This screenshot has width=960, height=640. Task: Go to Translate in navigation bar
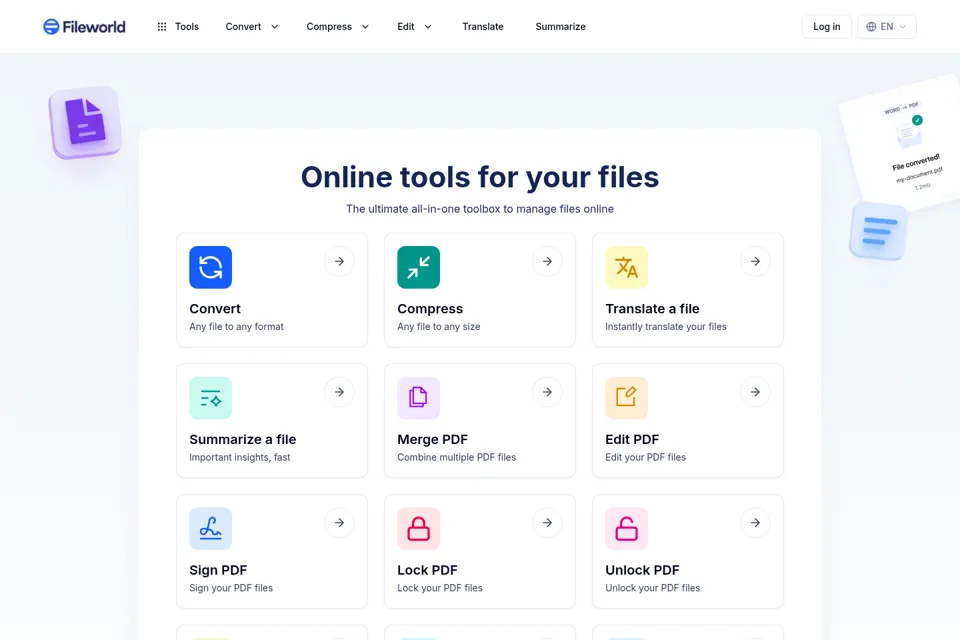click(x=483, y=26)
